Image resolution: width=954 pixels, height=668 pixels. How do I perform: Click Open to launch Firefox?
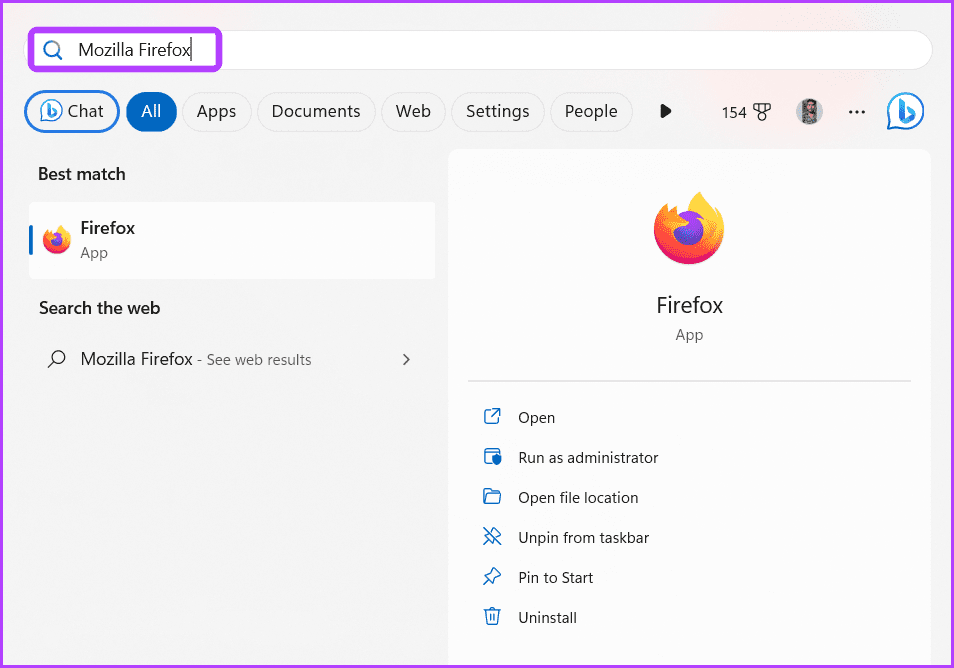536,417
